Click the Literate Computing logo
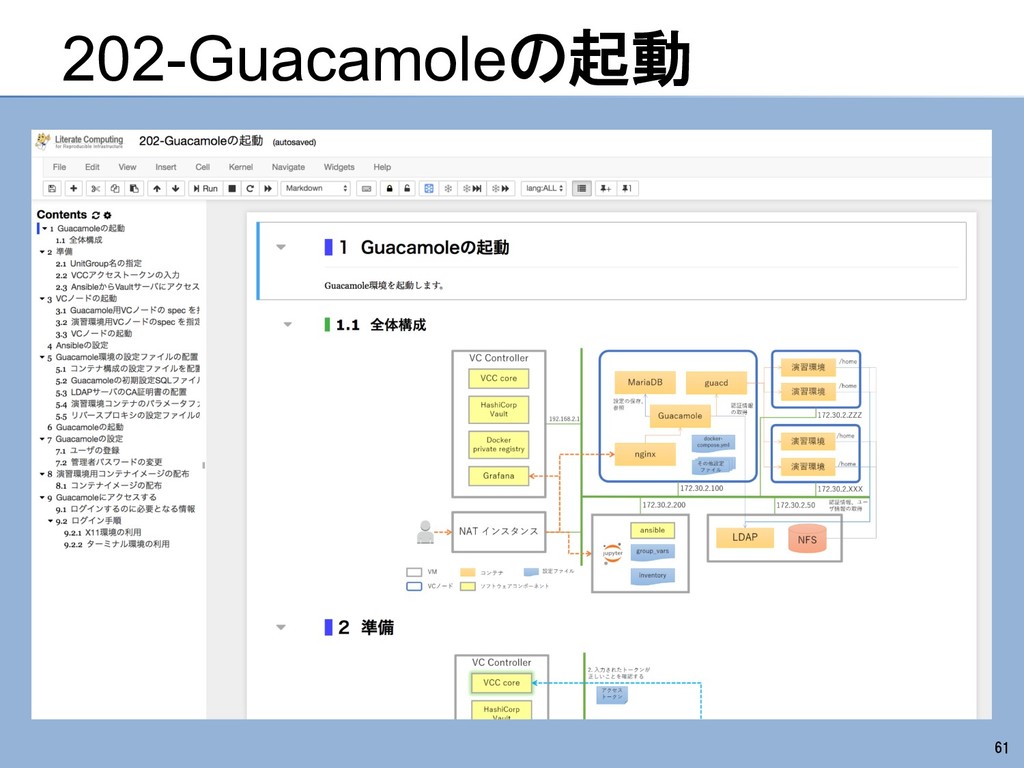Image resolution: width=1024 pixels, height=768 pixels. [x=80, y=141]
